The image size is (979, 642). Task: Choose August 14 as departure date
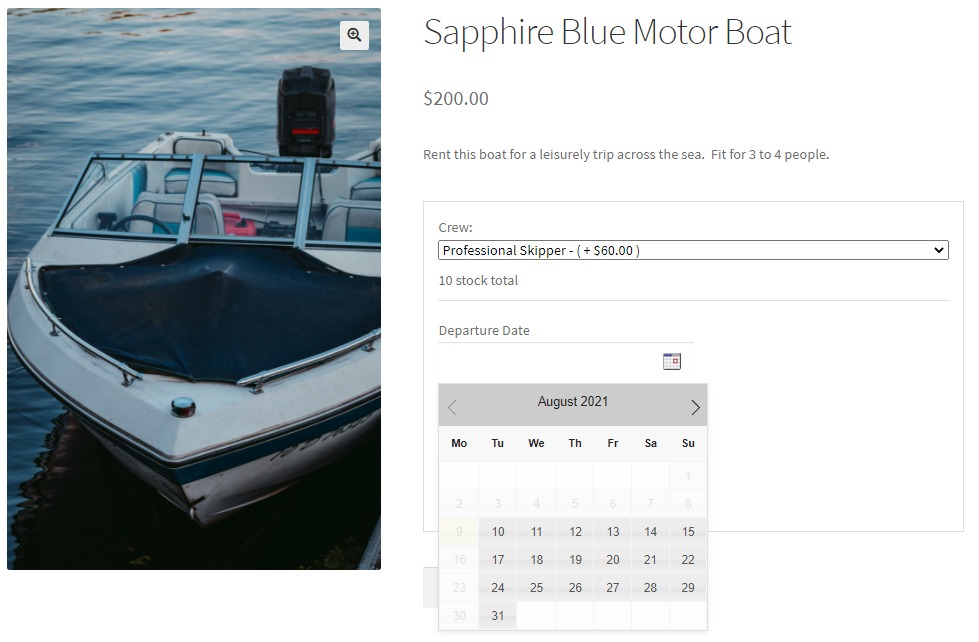(x=650, y=532)
